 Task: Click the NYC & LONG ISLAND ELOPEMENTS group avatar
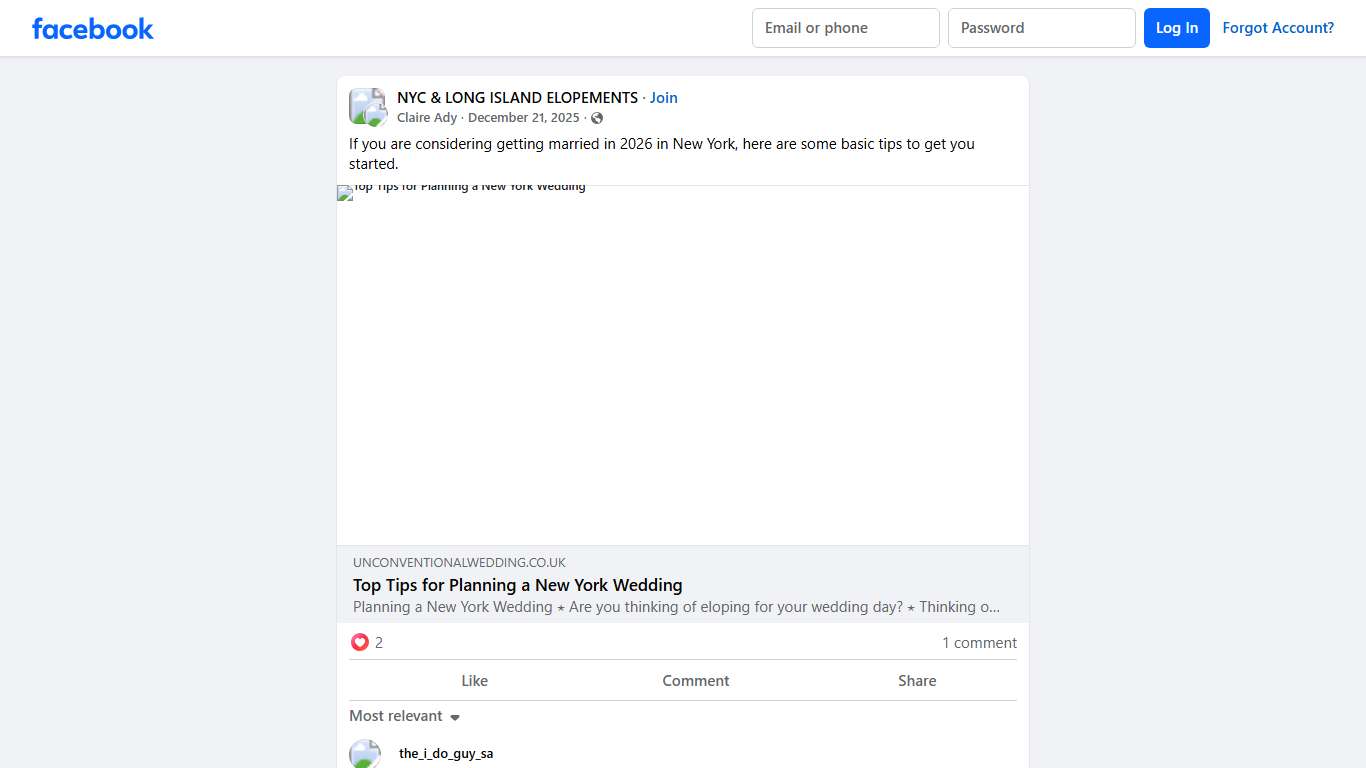pyautogui.click(x=367, y=106)
